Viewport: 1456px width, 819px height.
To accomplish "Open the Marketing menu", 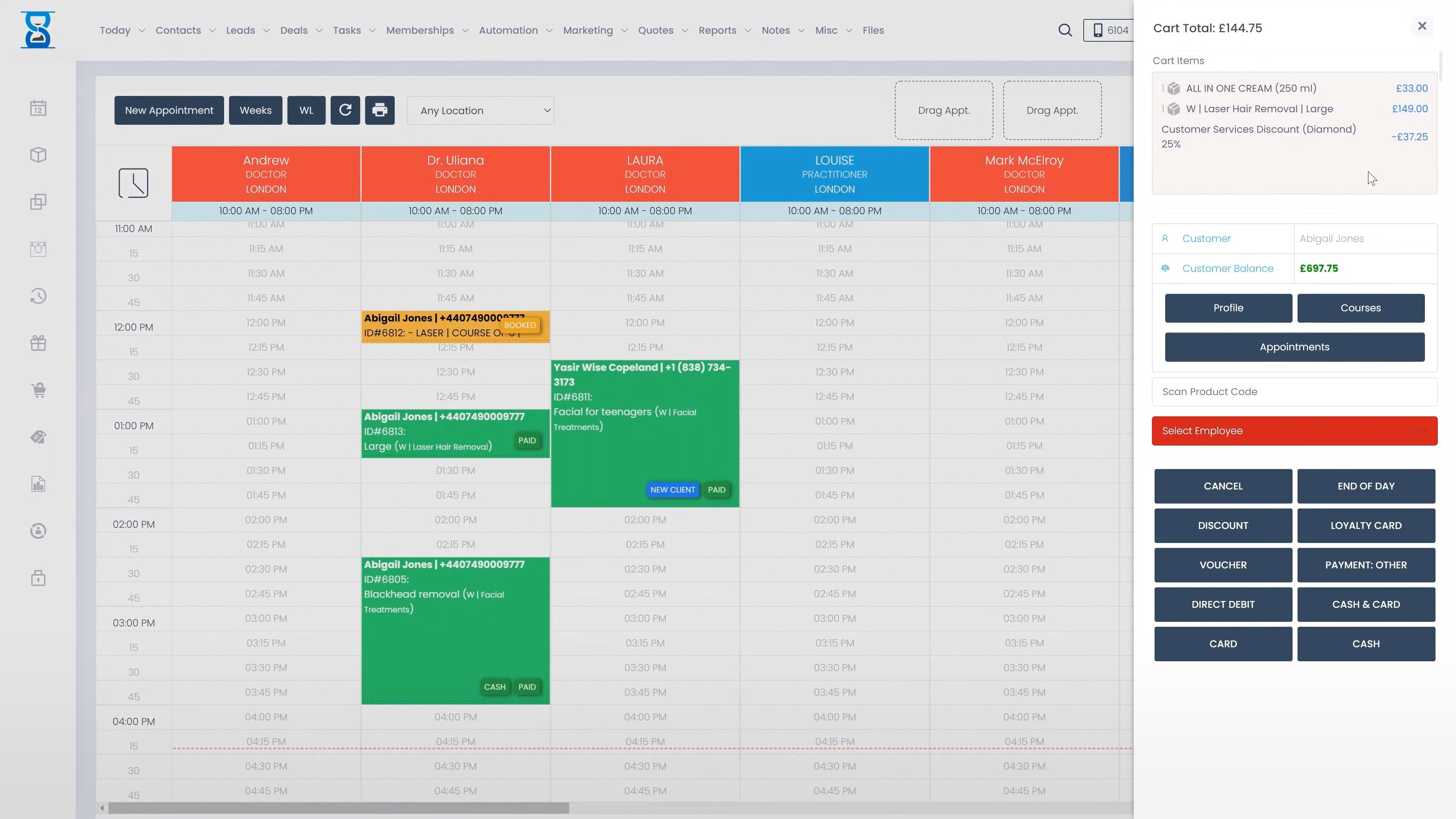I will [588, 30].
